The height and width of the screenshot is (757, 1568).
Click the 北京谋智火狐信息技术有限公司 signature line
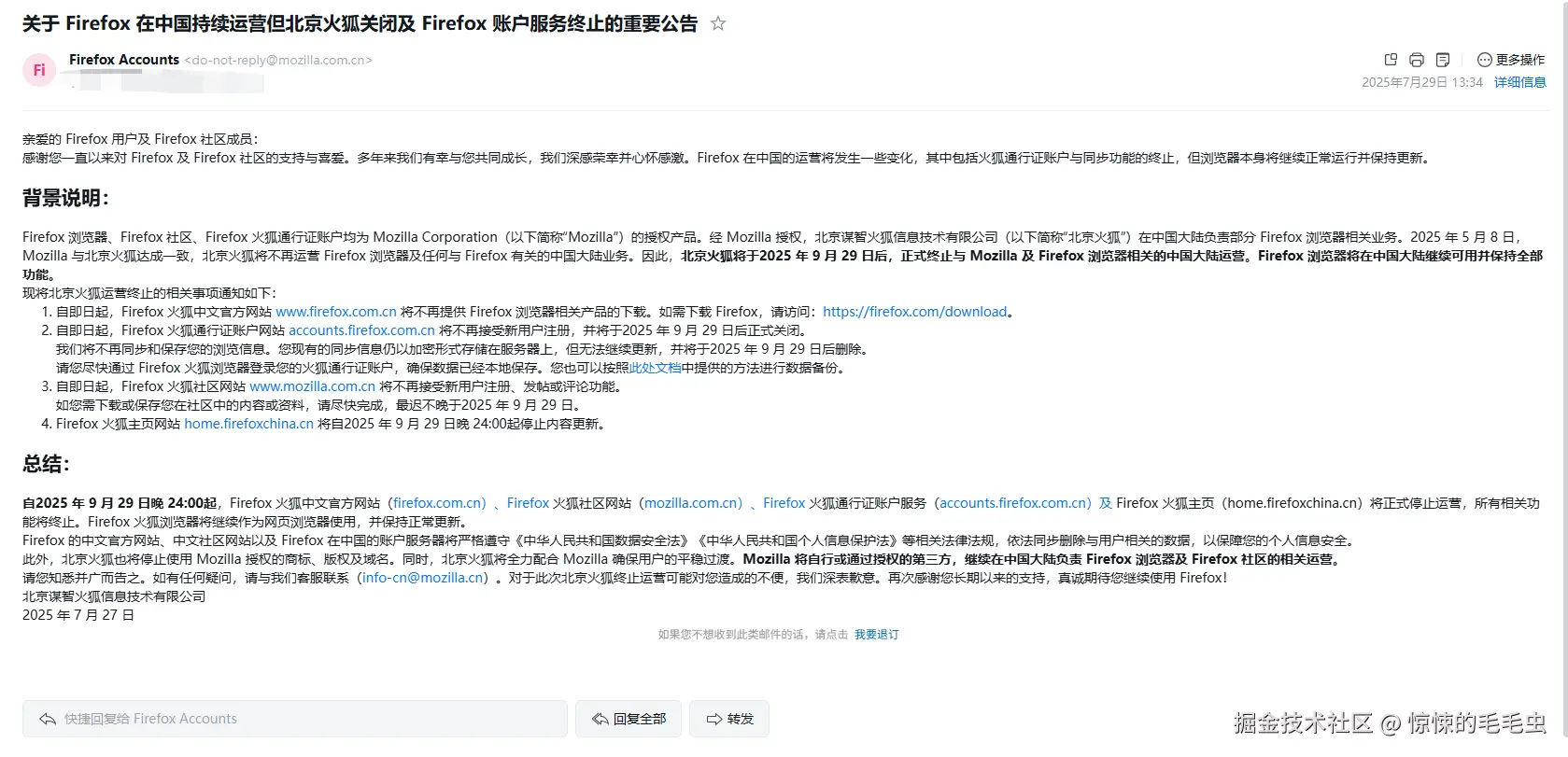point(114,596)
